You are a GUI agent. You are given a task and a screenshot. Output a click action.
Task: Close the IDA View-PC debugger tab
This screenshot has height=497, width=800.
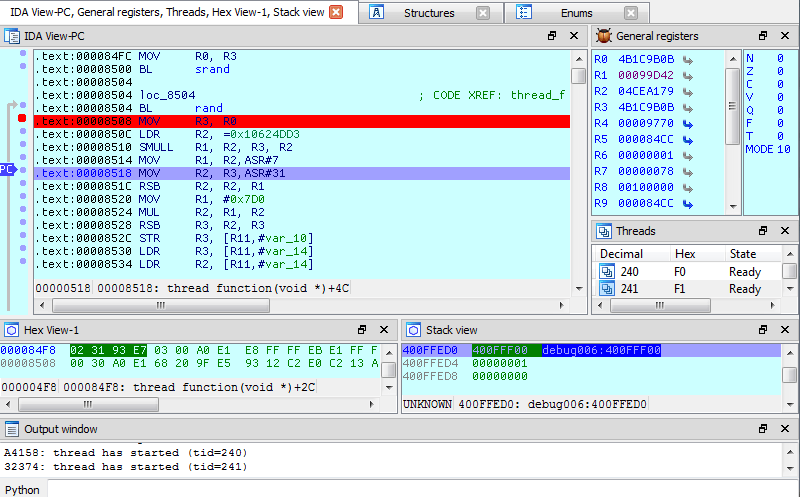(336, 12)
